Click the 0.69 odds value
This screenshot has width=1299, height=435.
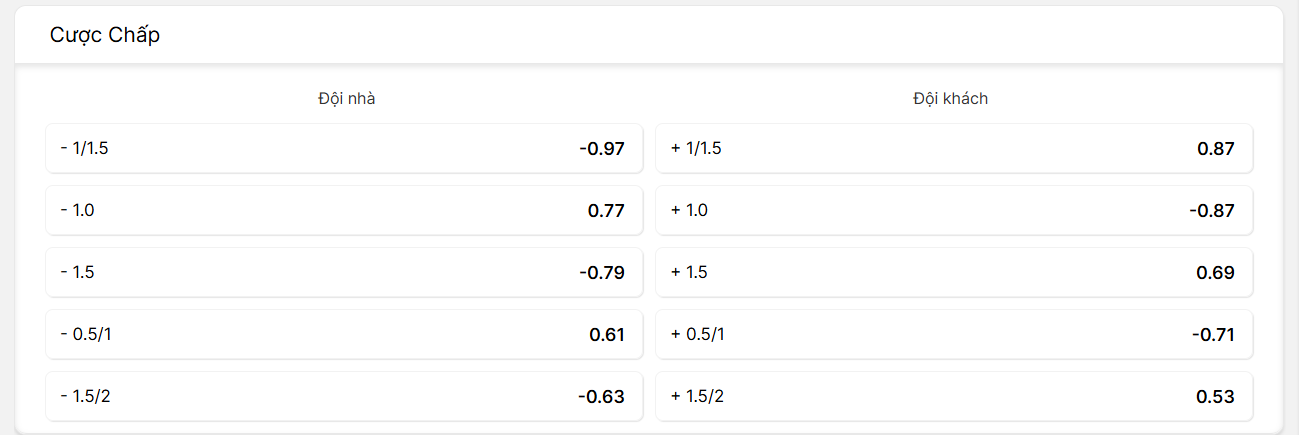(1216, 273)
